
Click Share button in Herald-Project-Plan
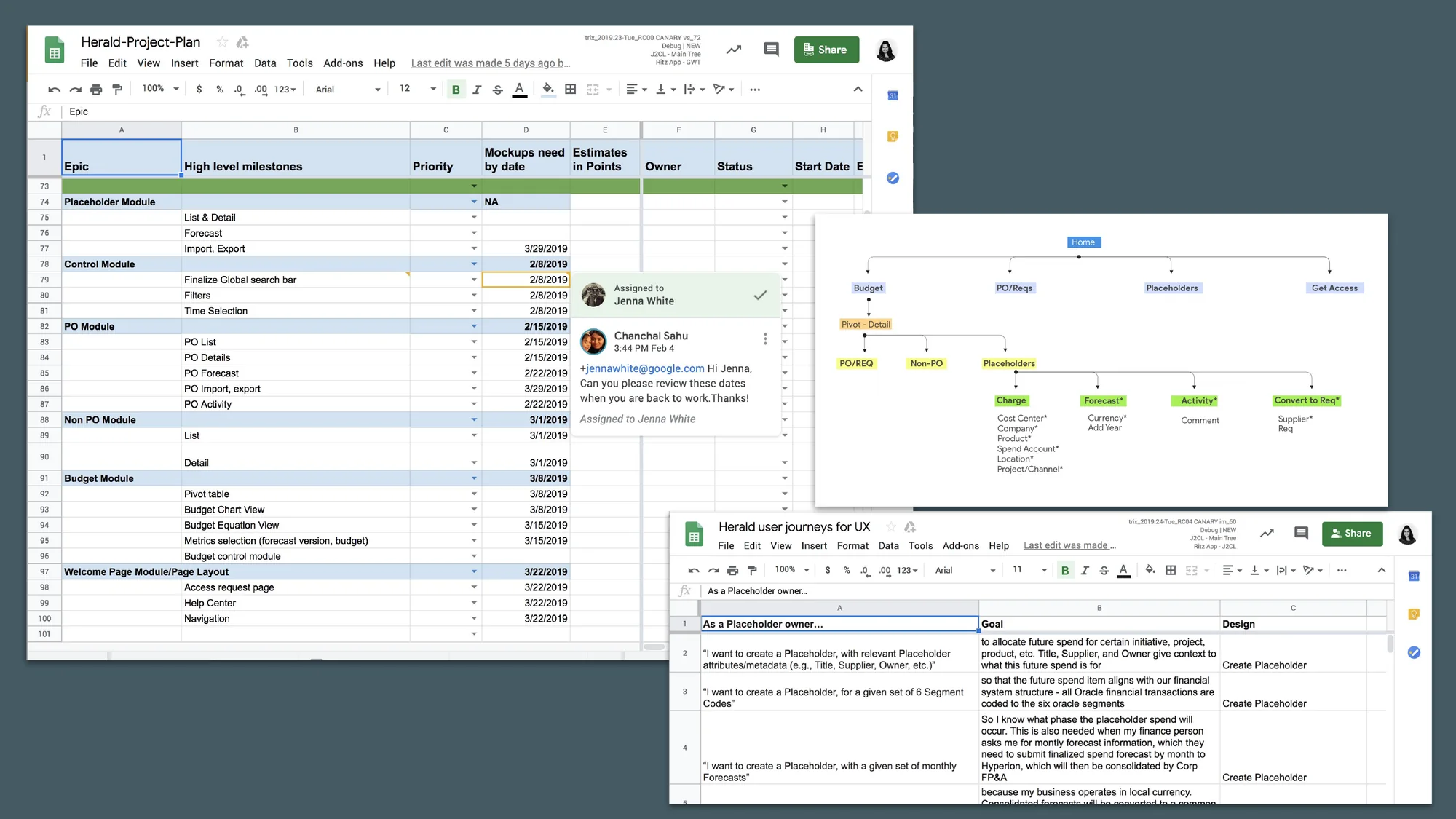pyautogui.click(x=826, y=50)
